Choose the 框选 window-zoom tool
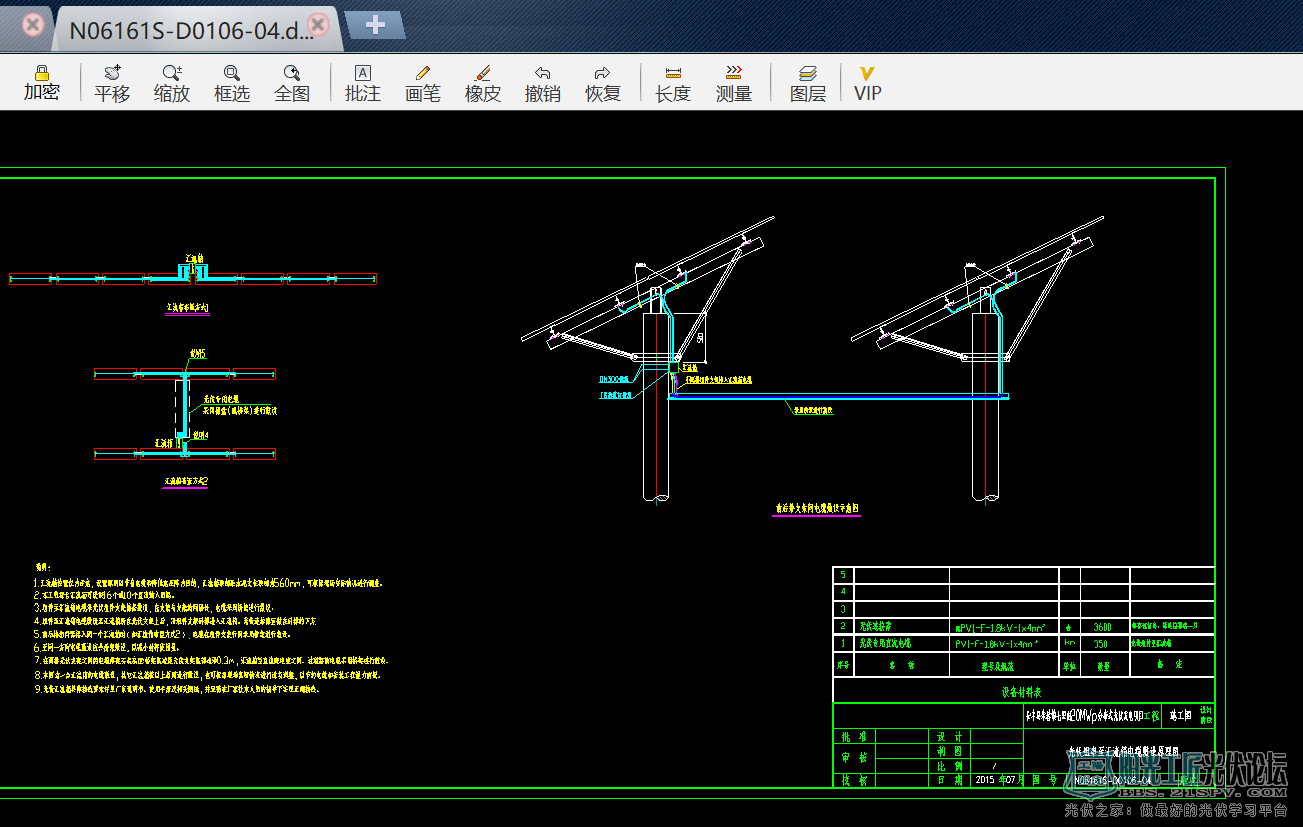This screenshot has width=1303, height=827. click(x=232, y=84)
